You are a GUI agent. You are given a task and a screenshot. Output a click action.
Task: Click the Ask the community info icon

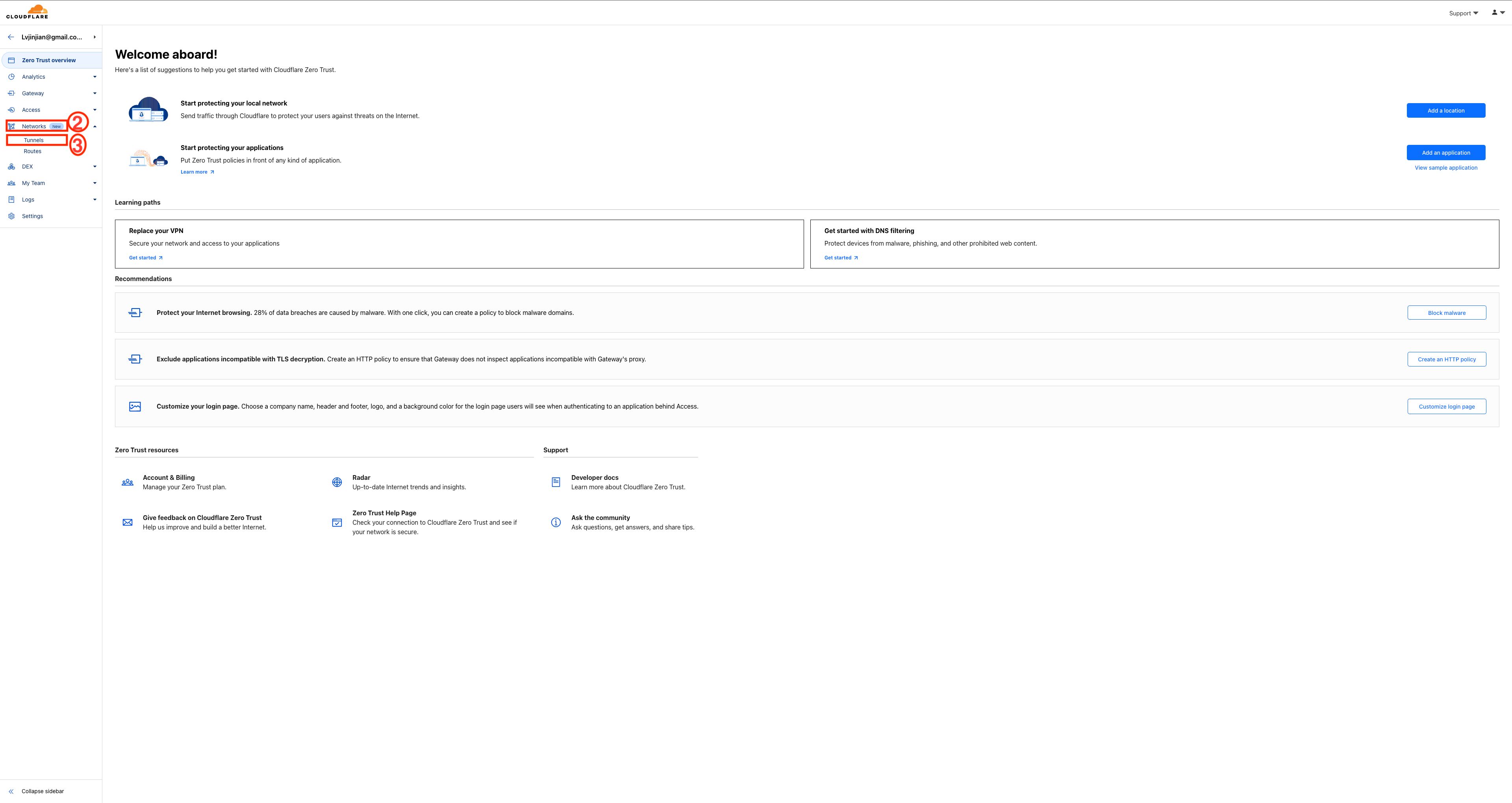click(x=556, y=522)
